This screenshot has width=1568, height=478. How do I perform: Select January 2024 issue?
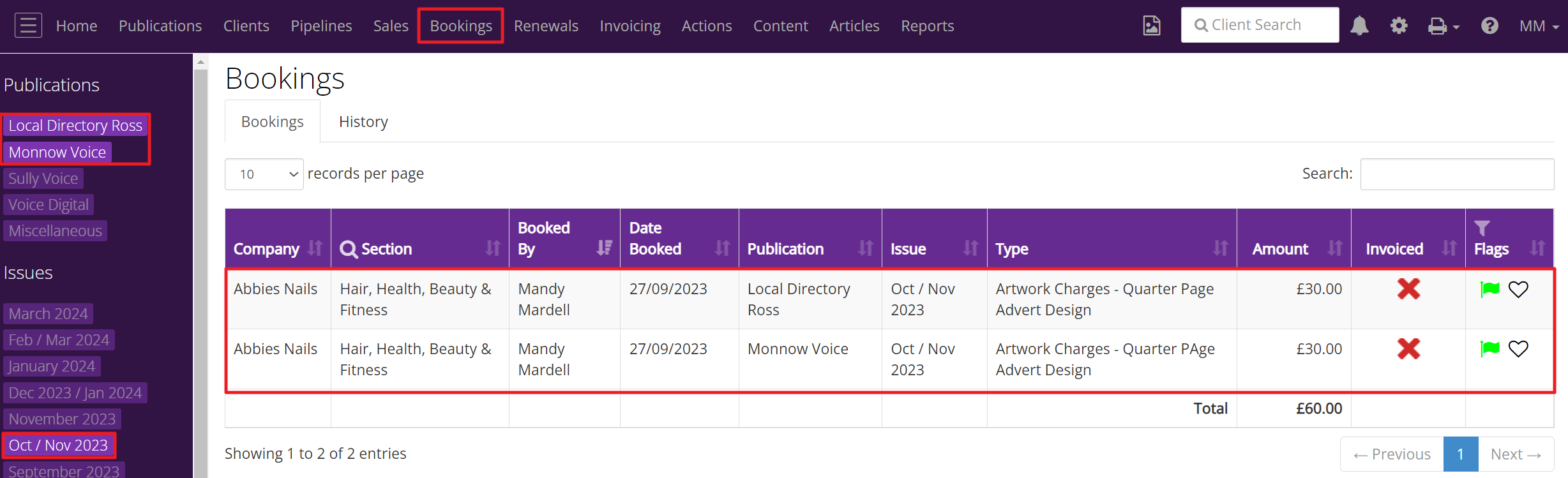[52, 366]
